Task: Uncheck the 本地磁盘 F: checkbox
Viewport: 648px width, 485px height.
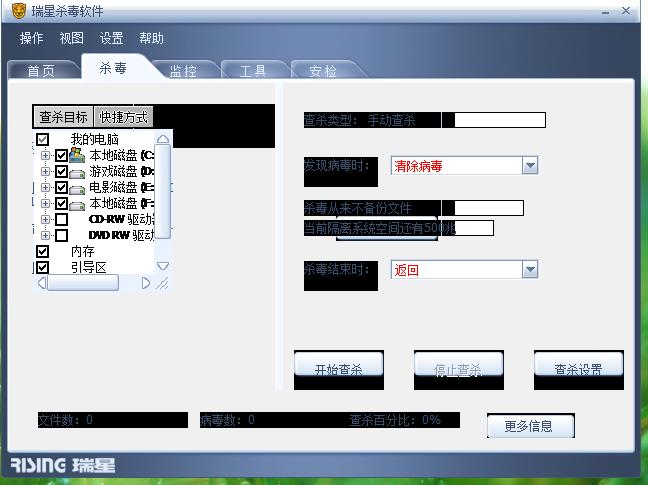Action: [62, 203]
